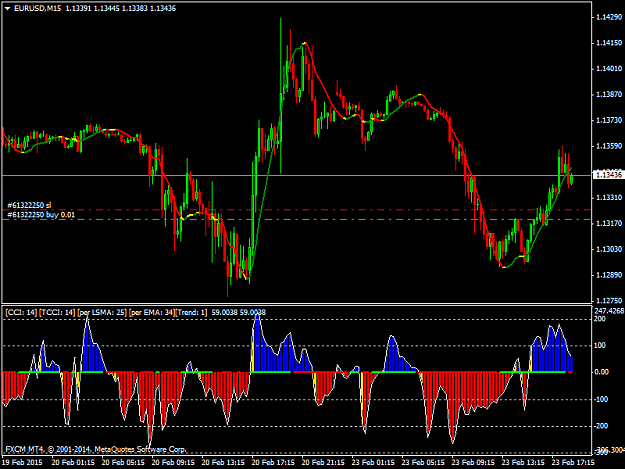Click the 247.4268 indicator scale value
The width and height of the screenshot is (625, 469).
tap(609, 311)
